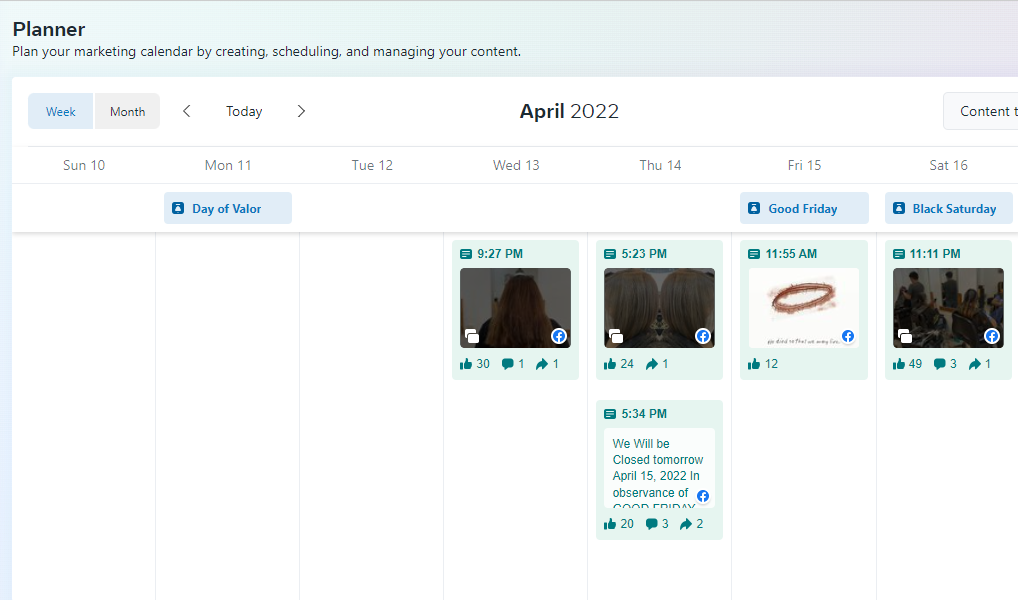Click Facebook badge on 11:55 AM post

[848, 336]
